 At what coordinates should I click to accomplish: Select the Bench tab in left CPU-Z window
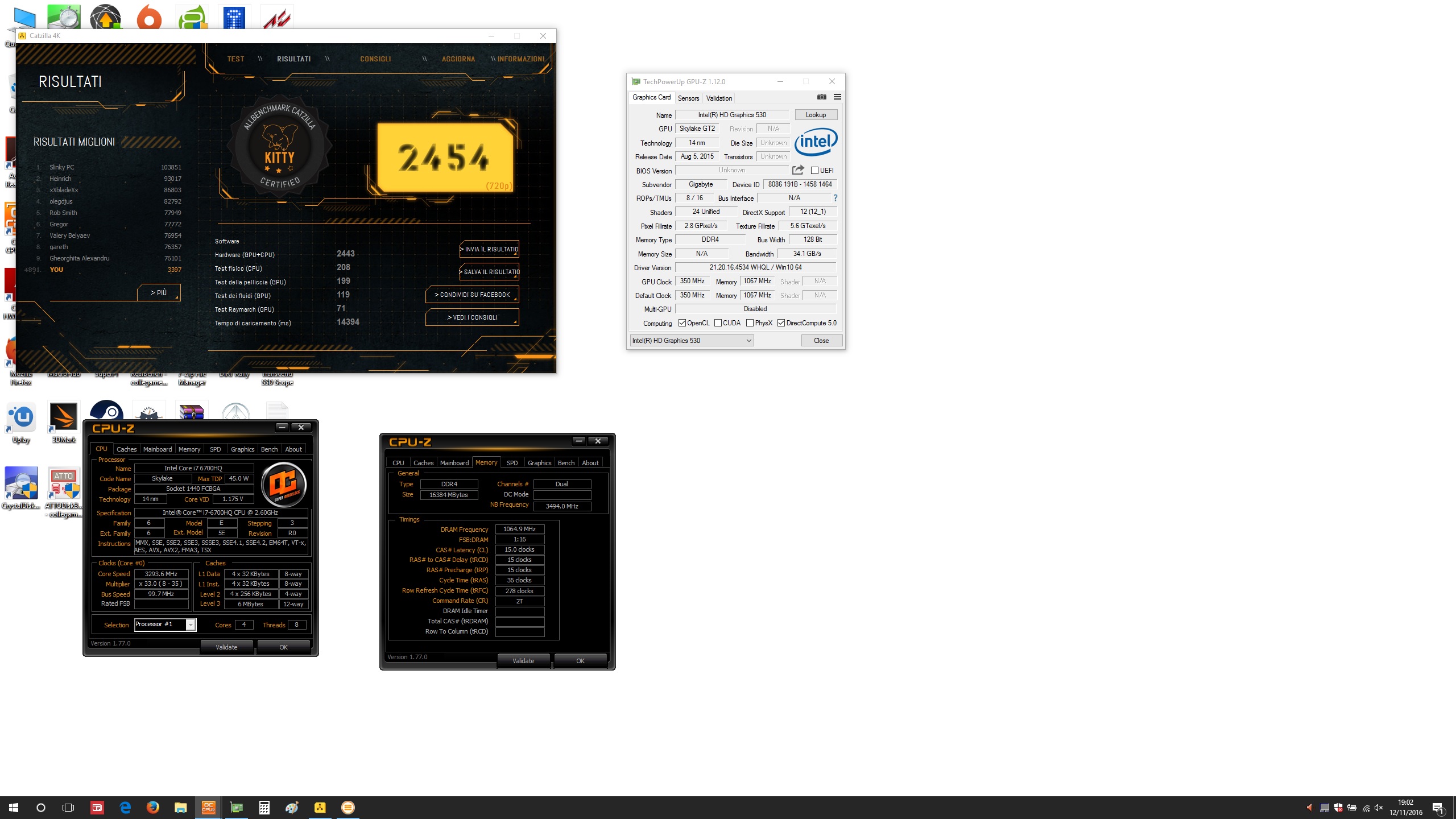(269, 449)
